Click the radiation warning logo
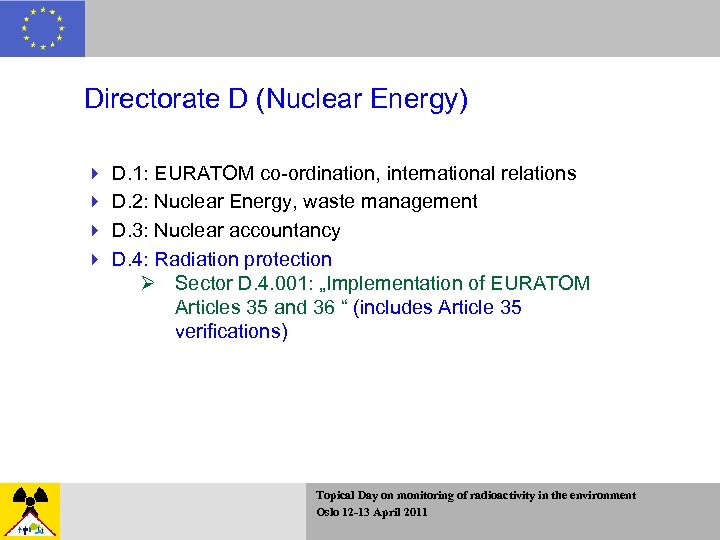 click(x=30, y=512)
